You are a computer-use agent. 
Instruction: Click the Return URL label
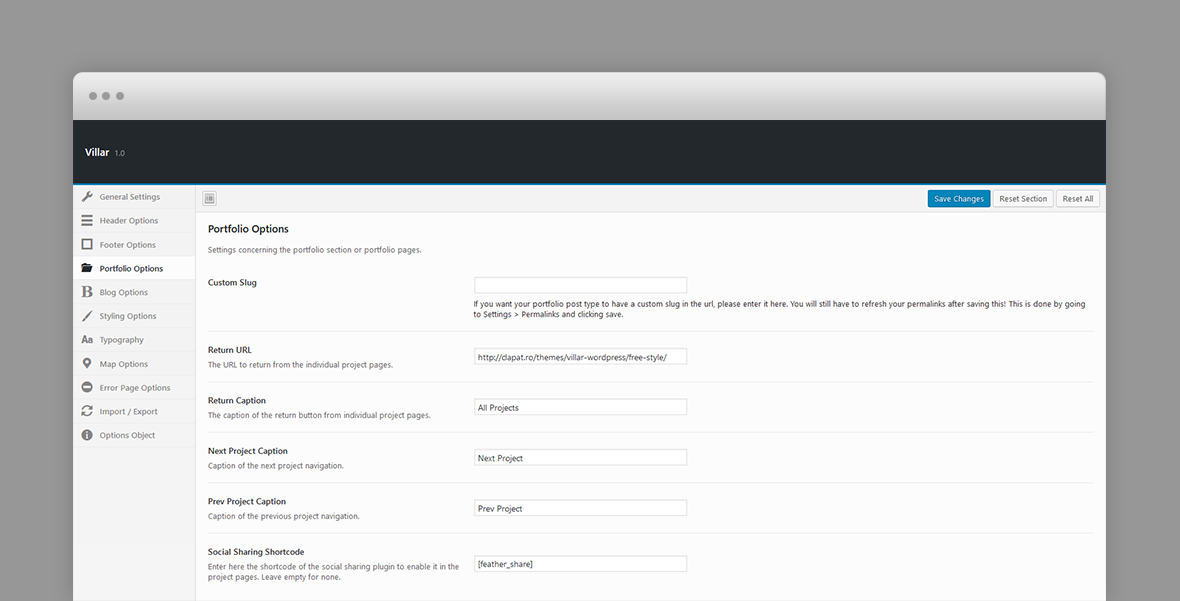tap(230, 350)
